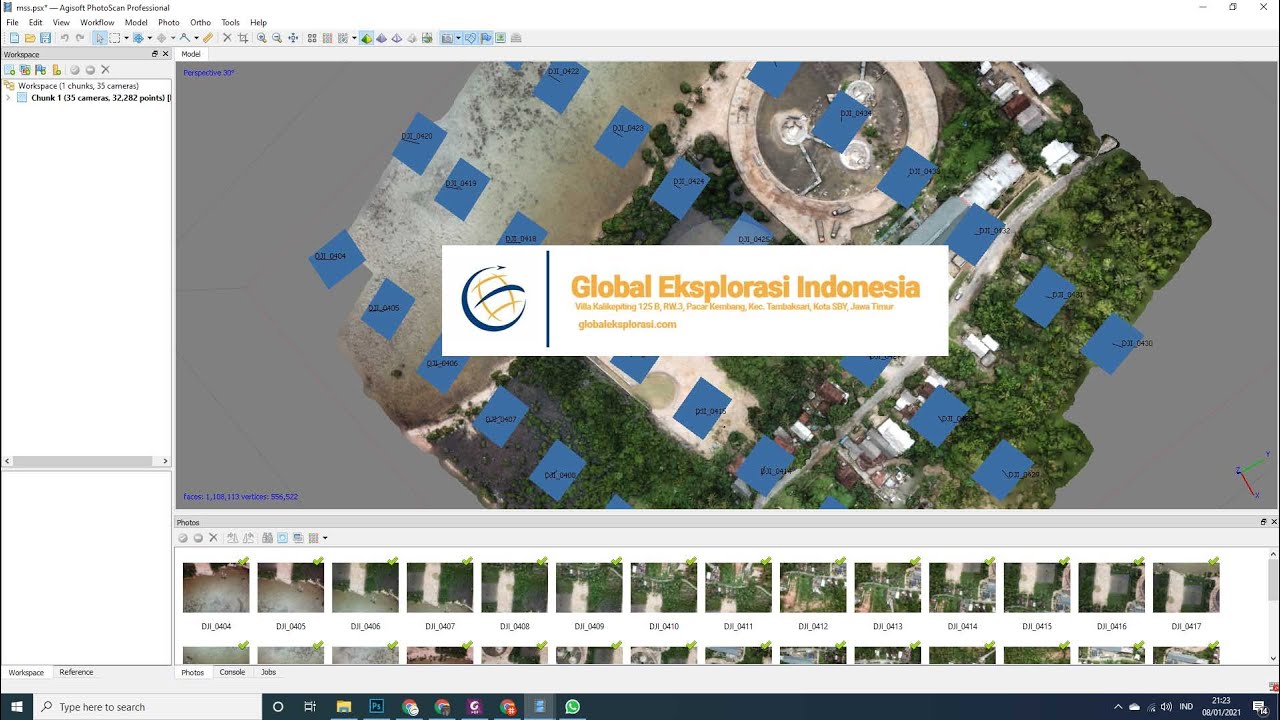
Task: Open a project with the folder icon
Action: click(x=30, y=38)
